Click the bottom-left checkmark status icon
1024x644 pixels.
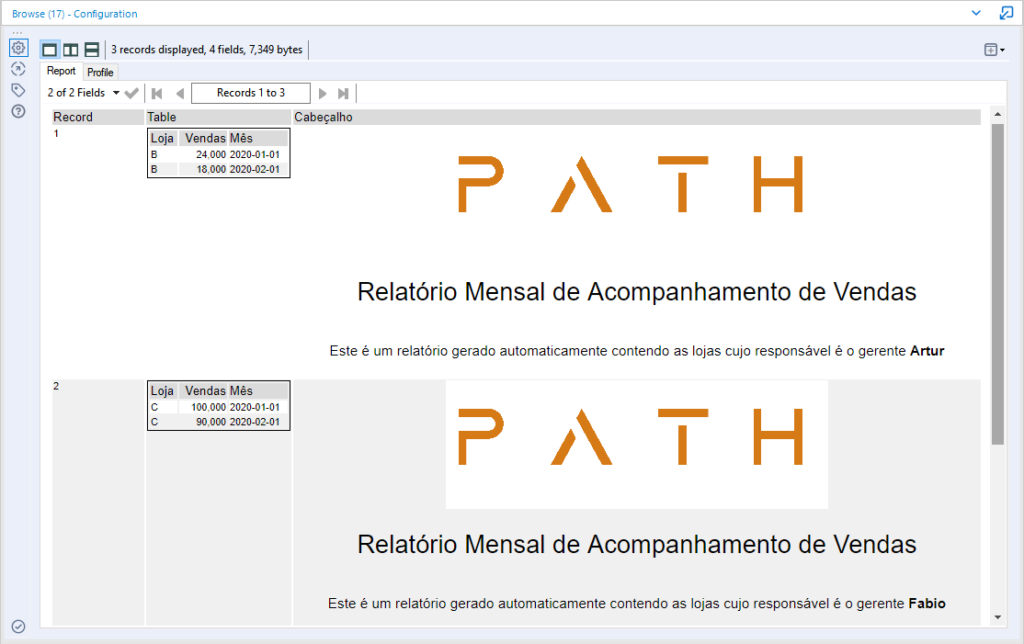point(18,626)
